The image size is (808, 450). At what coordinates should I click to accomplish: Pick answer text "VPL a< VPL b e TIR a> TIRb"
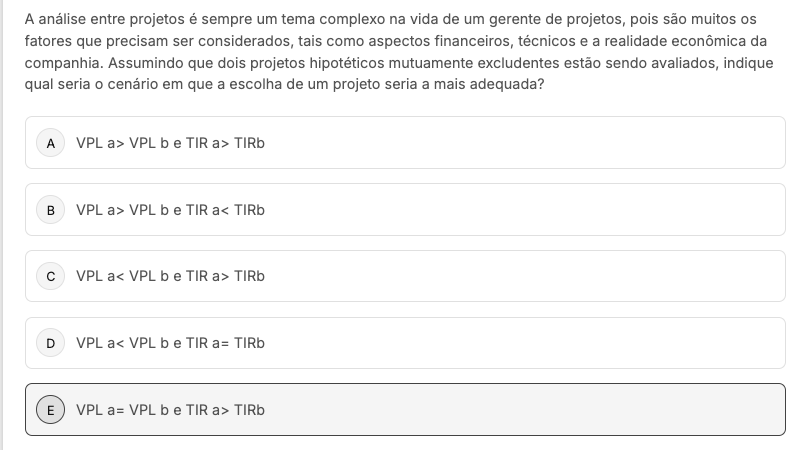coord(170,276)
